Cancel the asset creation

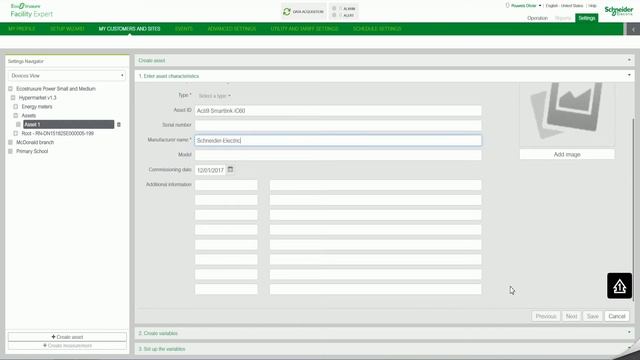pyautogui.click(x=617, y=316)
